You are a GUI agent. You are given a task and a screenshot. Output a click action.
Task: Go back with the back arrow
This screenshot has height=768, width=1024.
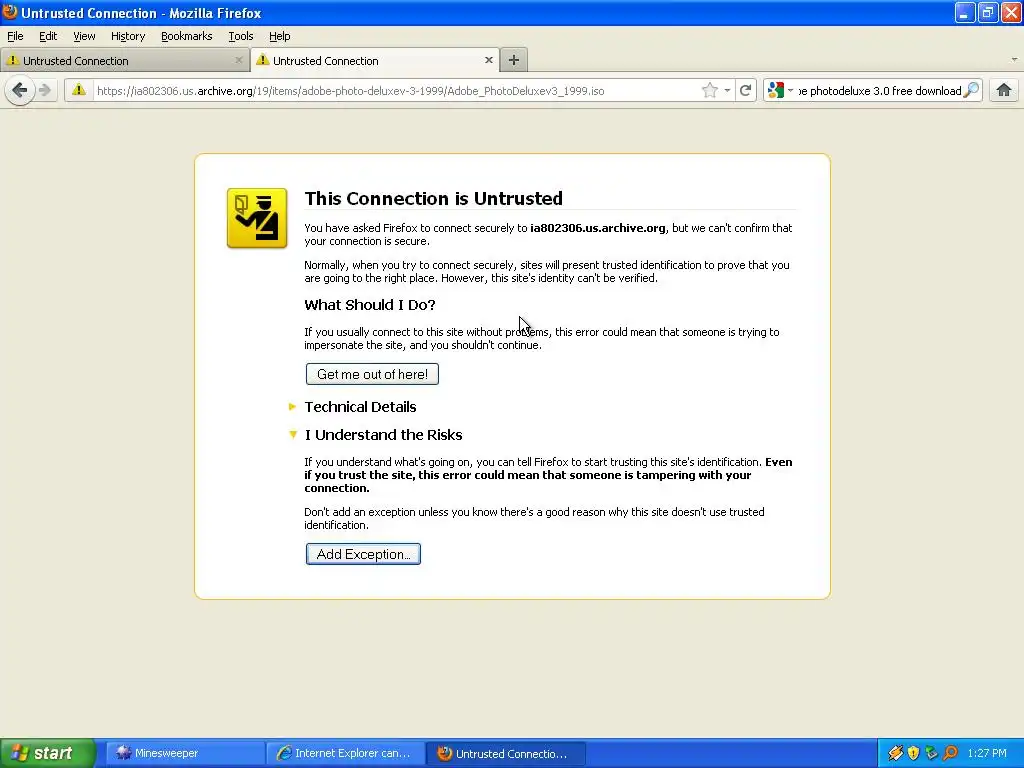pyautogui.click(x=20, y=90)
